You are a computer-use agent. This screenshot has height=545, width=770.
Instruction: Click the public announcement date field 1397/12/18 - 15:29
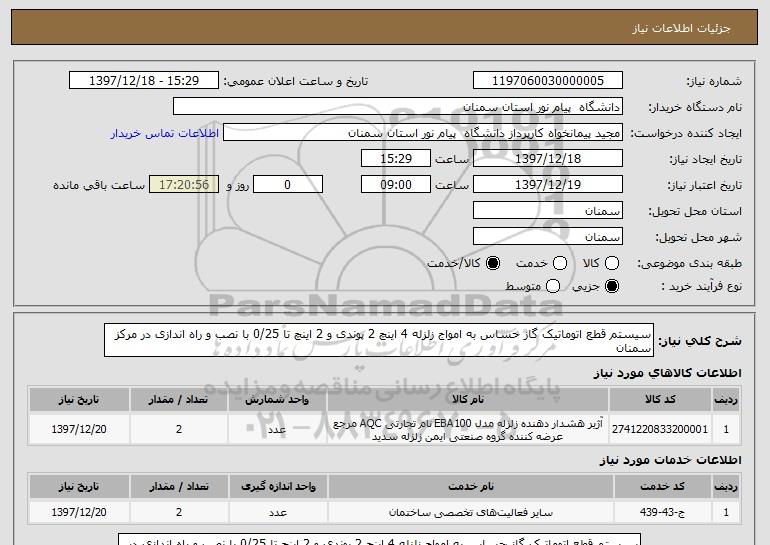[144, 81]
